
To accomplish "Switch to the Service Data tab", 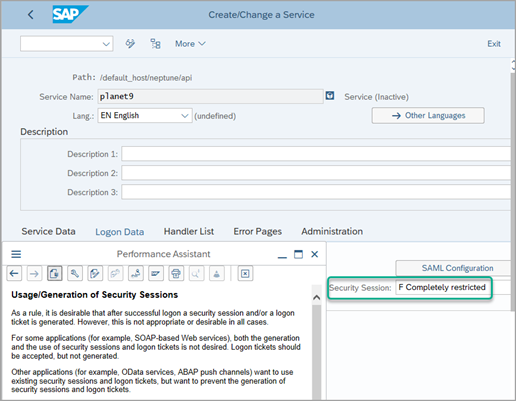I will coord(48,231).
